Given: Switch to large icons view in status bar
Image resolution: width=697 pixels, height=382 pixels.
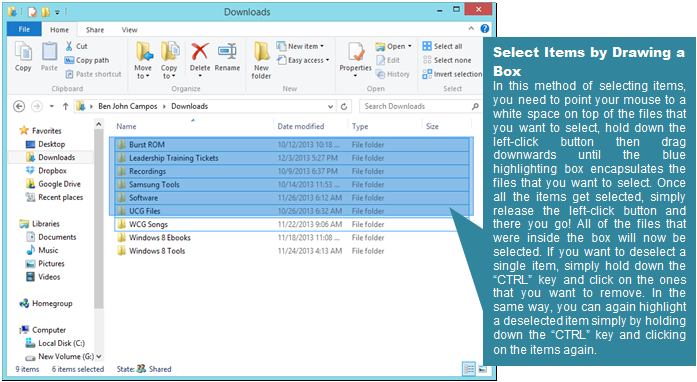Looking at the screenshot, I should point(482,369).
